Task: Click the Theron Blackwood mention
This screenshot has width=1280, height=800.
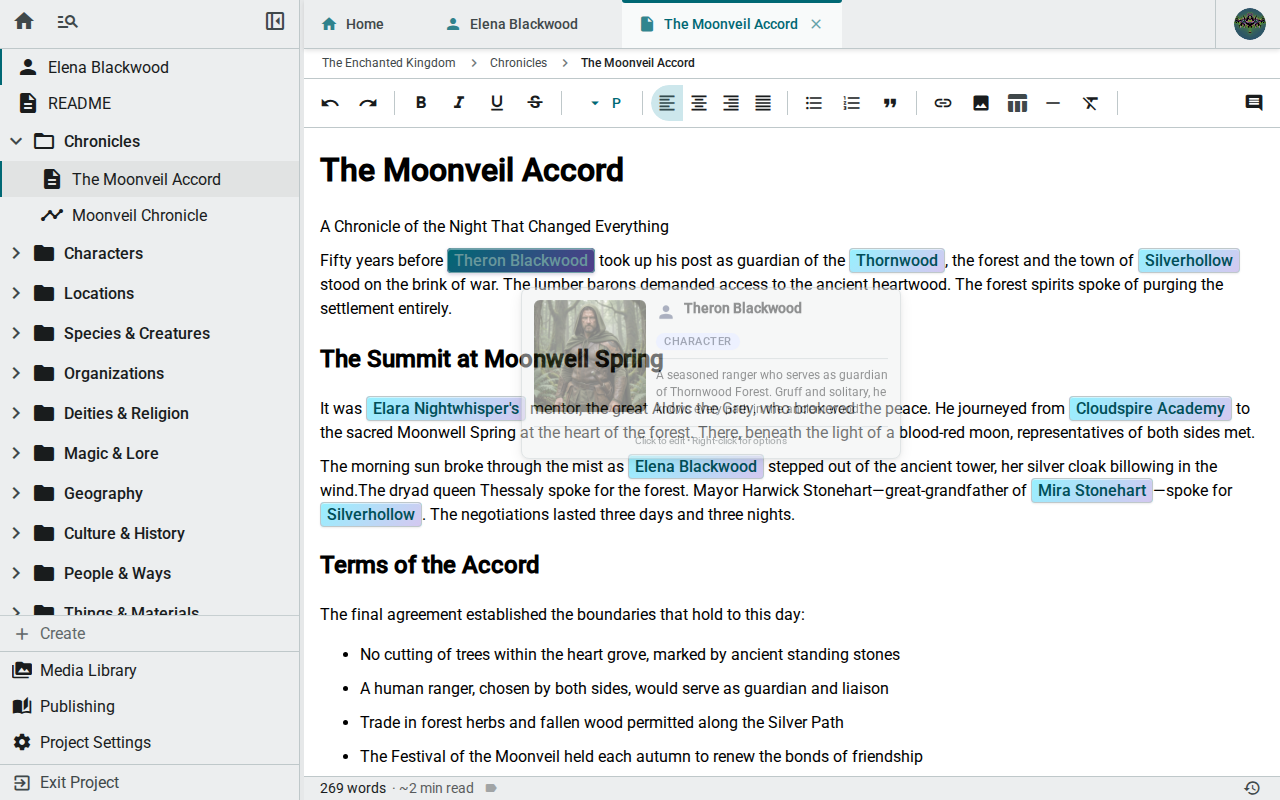Action: click(521, 260)
